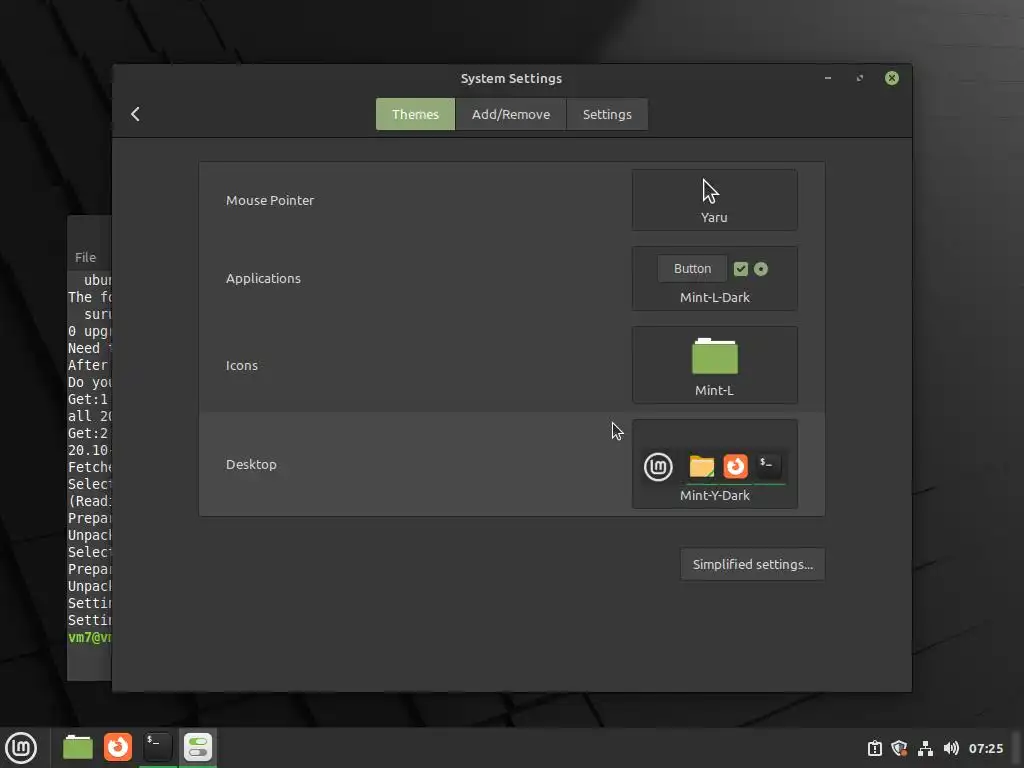The width and height of the screenshot is (1024, 768).
Task: Click the Mint logo in Desktop preview
Action: 658,467
